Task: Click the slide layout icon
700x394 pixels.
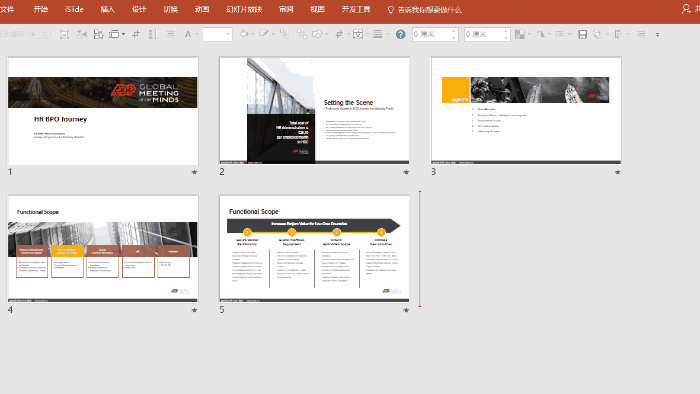Action: [114, 34]
